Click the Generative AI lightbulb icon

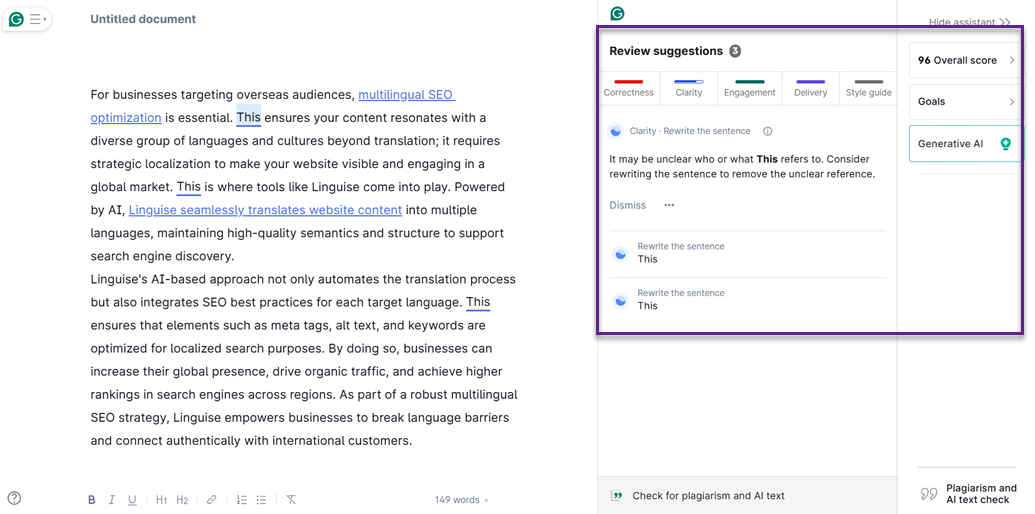pos(1005,143)
